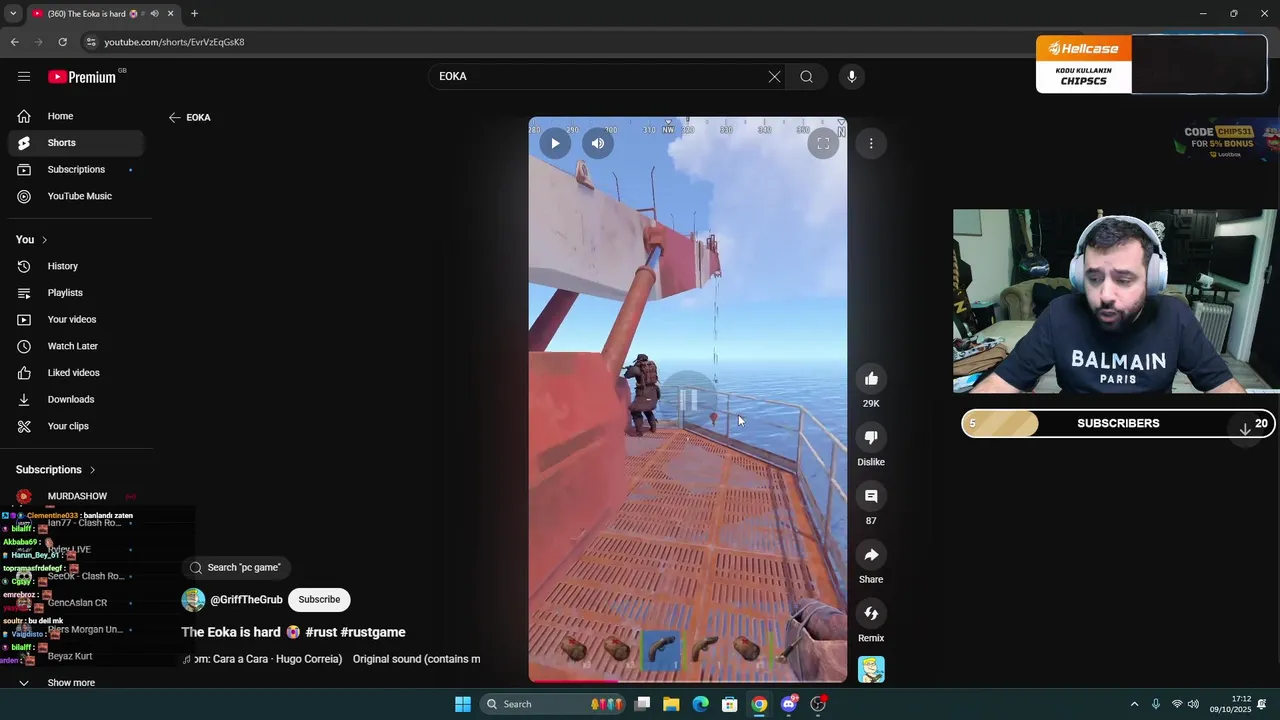The image size is (1280, 720).
Task: Click the browser back button
Action: pyautogui.click(x=14, y=42)
